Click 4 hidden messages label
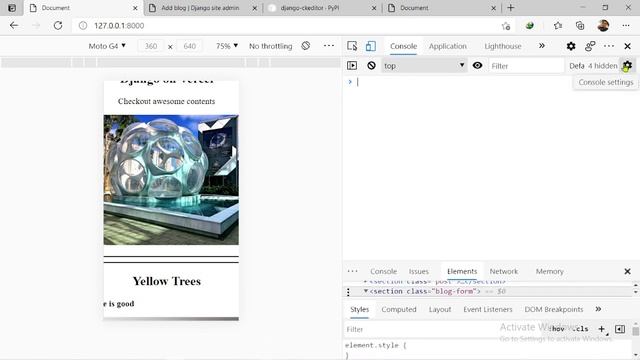Image resolution: width=640 pixels, height=360 pixels. [602, 66]
